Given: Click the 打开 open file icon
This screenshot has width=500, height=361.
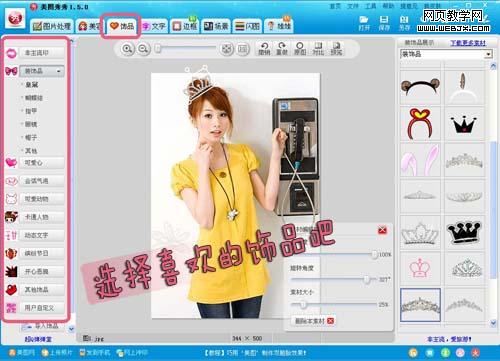Looking at the screenshot, I should 364,23.
